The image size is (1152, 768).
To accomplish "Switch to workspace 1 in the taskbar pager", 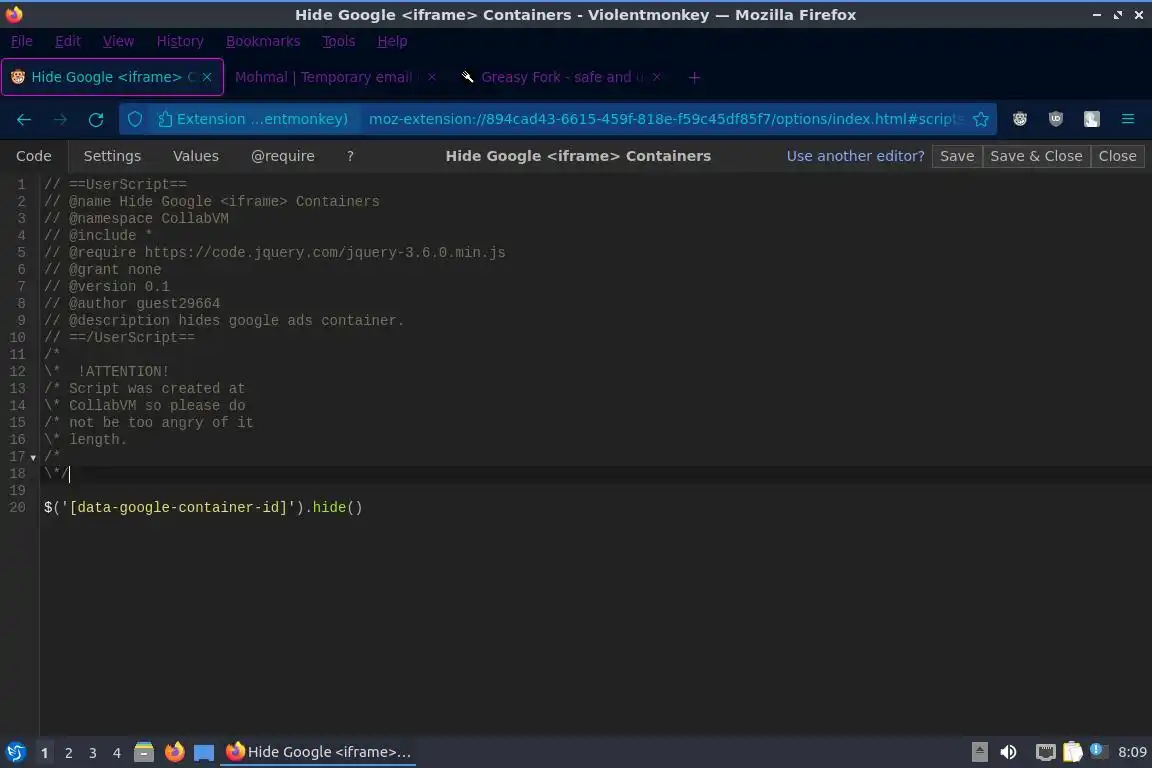I will [x=44, y=753].
